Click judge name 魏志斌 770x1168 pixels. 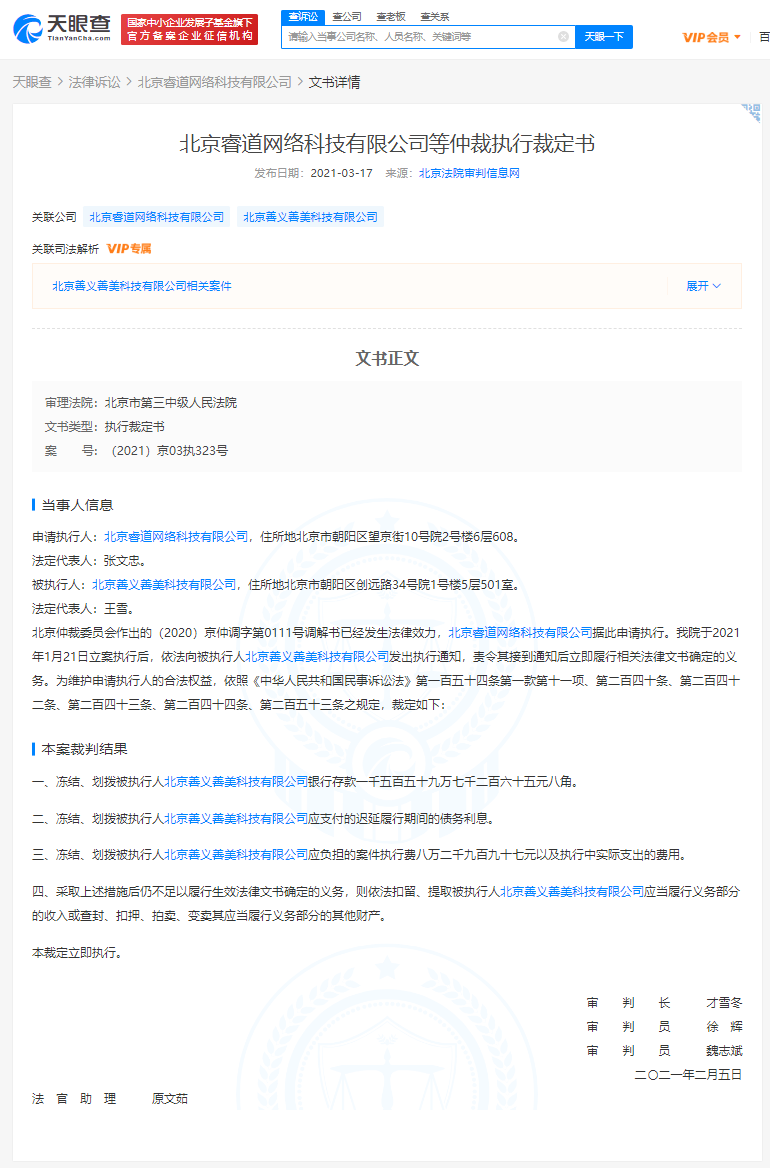tap(725, 1050)
